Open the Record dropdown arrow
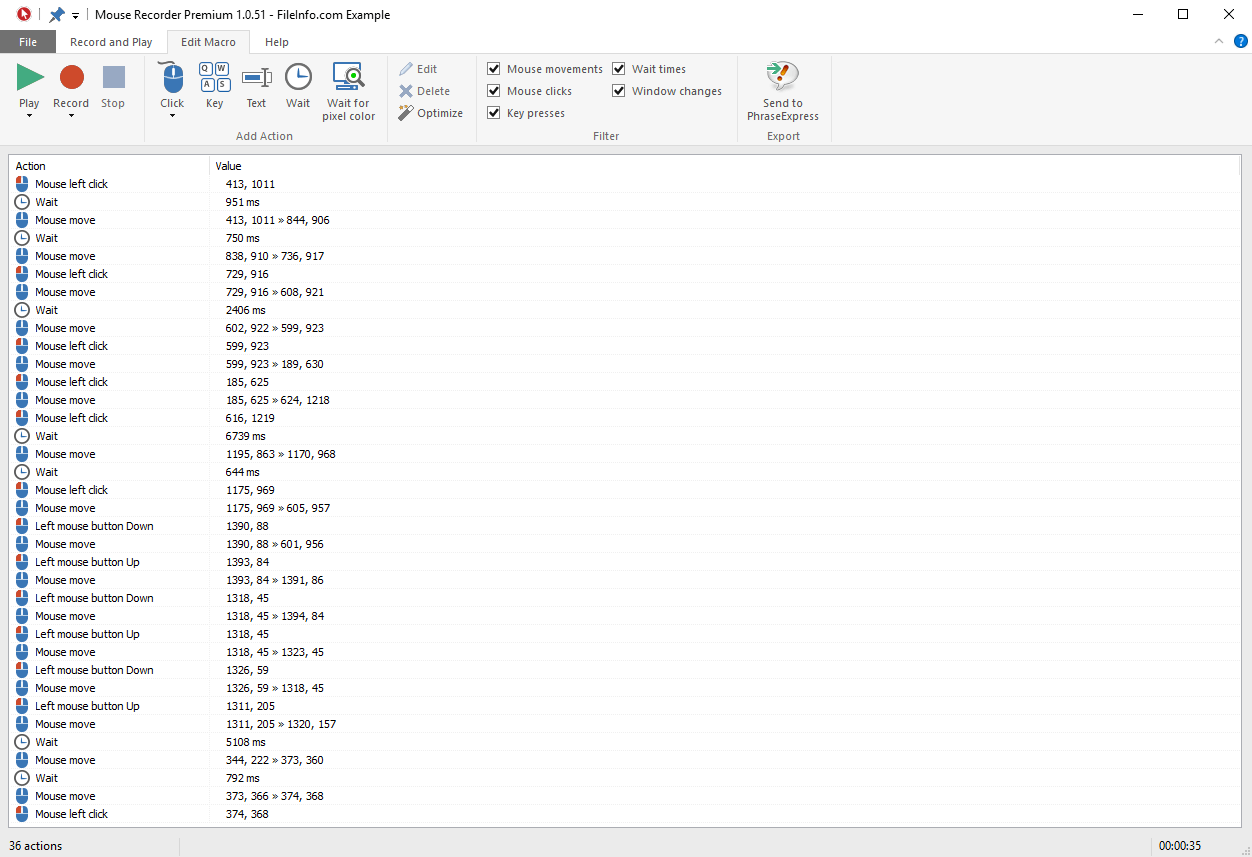The height and width of the screenshot is (857, 1252). click(x=71, y=115)
